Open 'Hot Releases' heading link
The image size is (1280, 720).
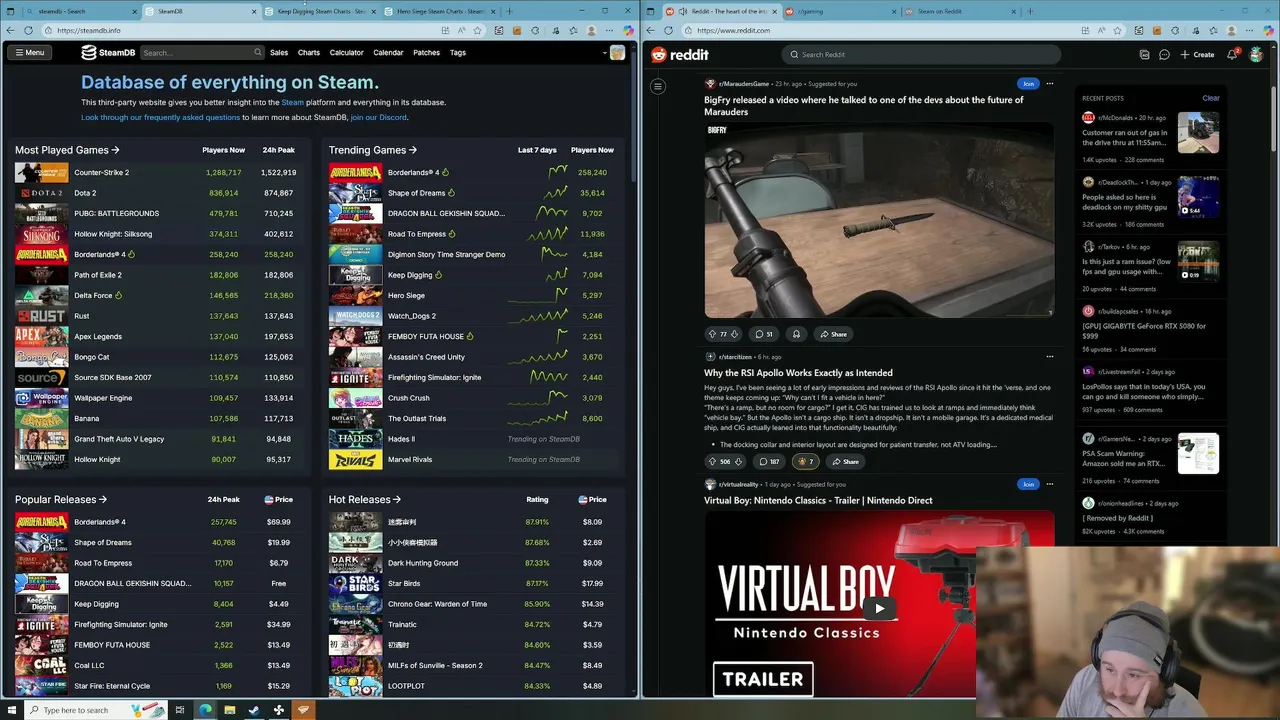tap(365, 499)
